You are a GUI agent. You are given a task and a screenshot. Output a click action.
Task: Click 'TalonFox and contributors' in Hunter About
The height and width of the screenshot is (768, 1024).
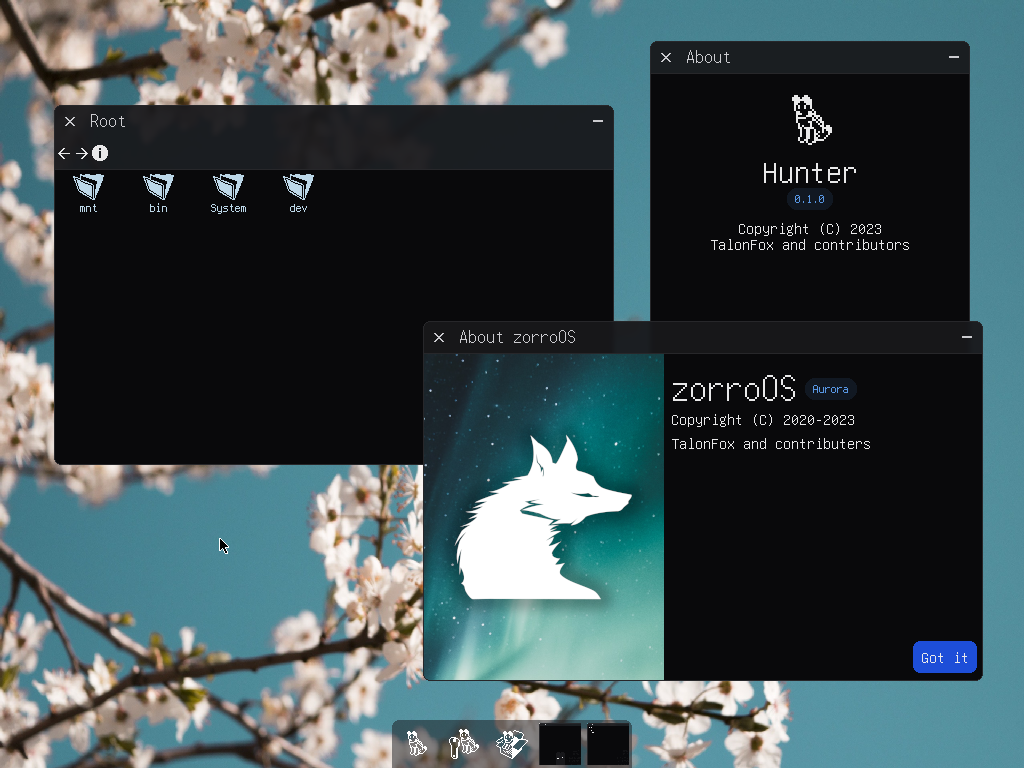tap(810, 246)
